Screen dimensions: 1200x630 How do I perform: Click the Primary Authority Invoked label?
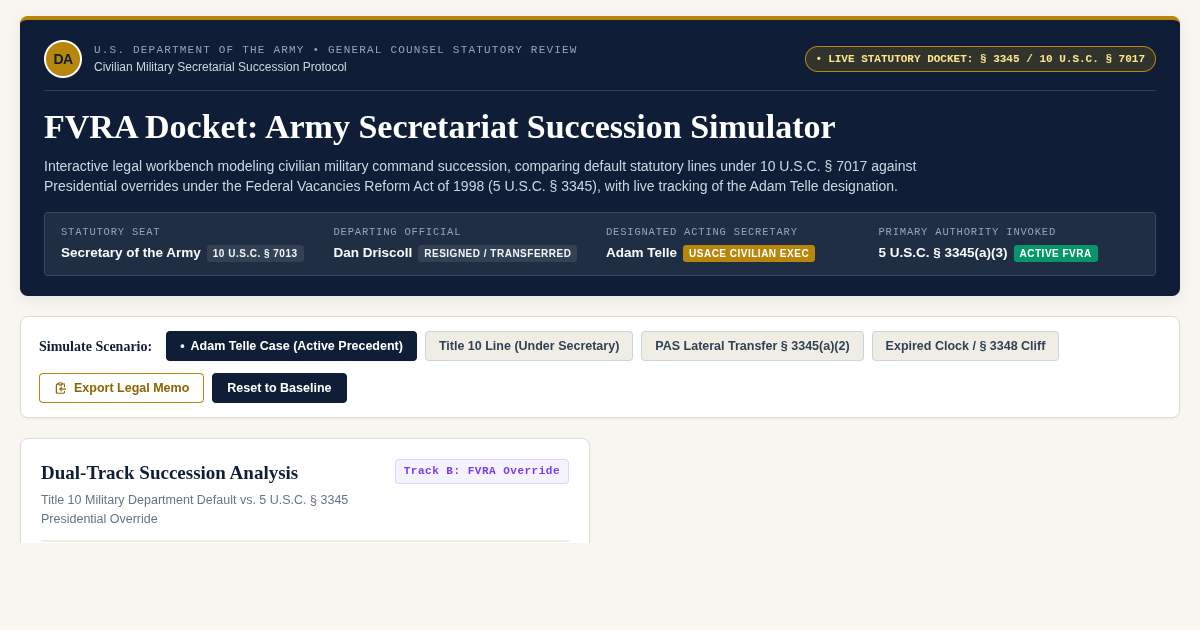click(x=967, y=232)
